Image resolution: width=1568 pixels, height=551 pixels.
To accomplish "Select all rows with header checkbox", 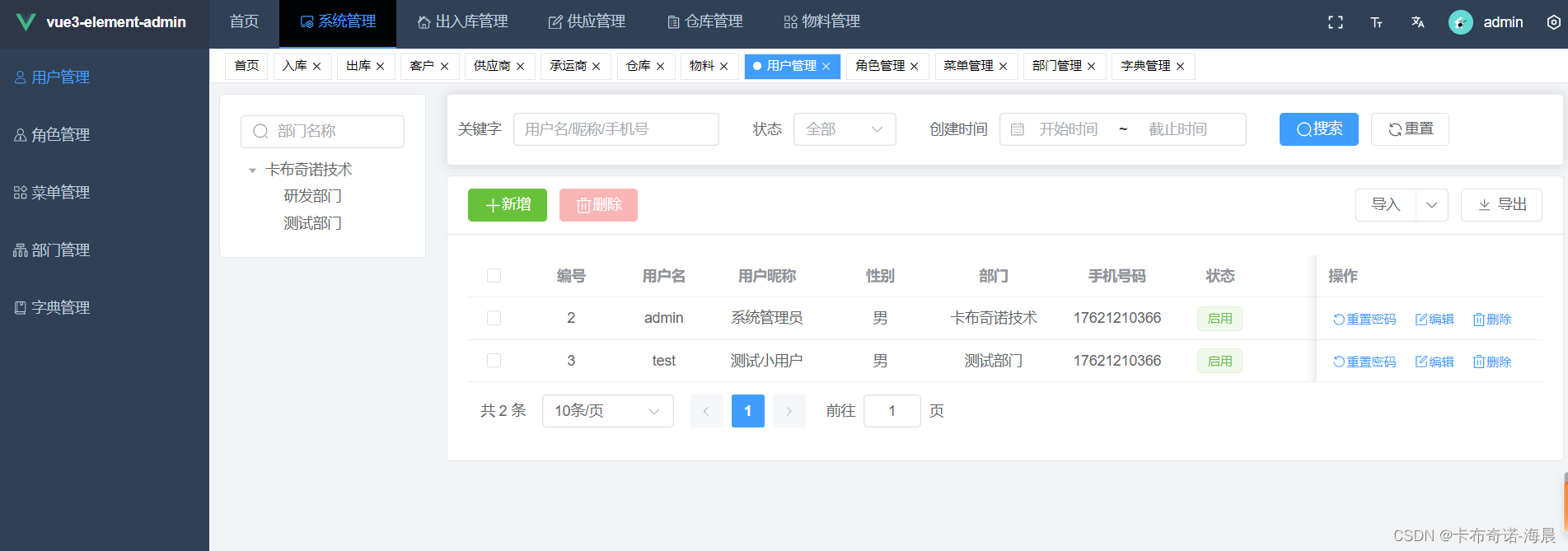I will tap(494, 276).
